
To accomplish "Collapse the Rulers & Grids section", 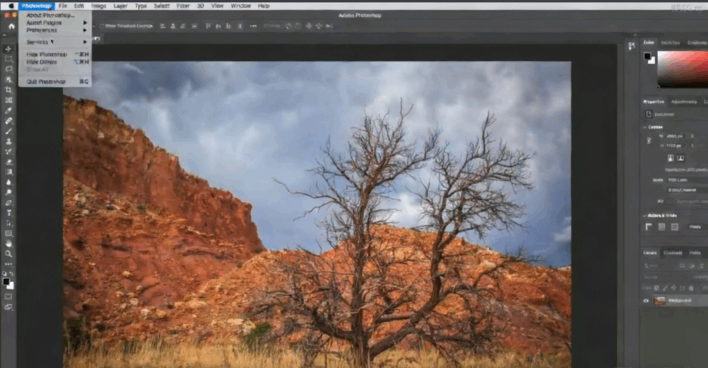I will pos(644,216).
